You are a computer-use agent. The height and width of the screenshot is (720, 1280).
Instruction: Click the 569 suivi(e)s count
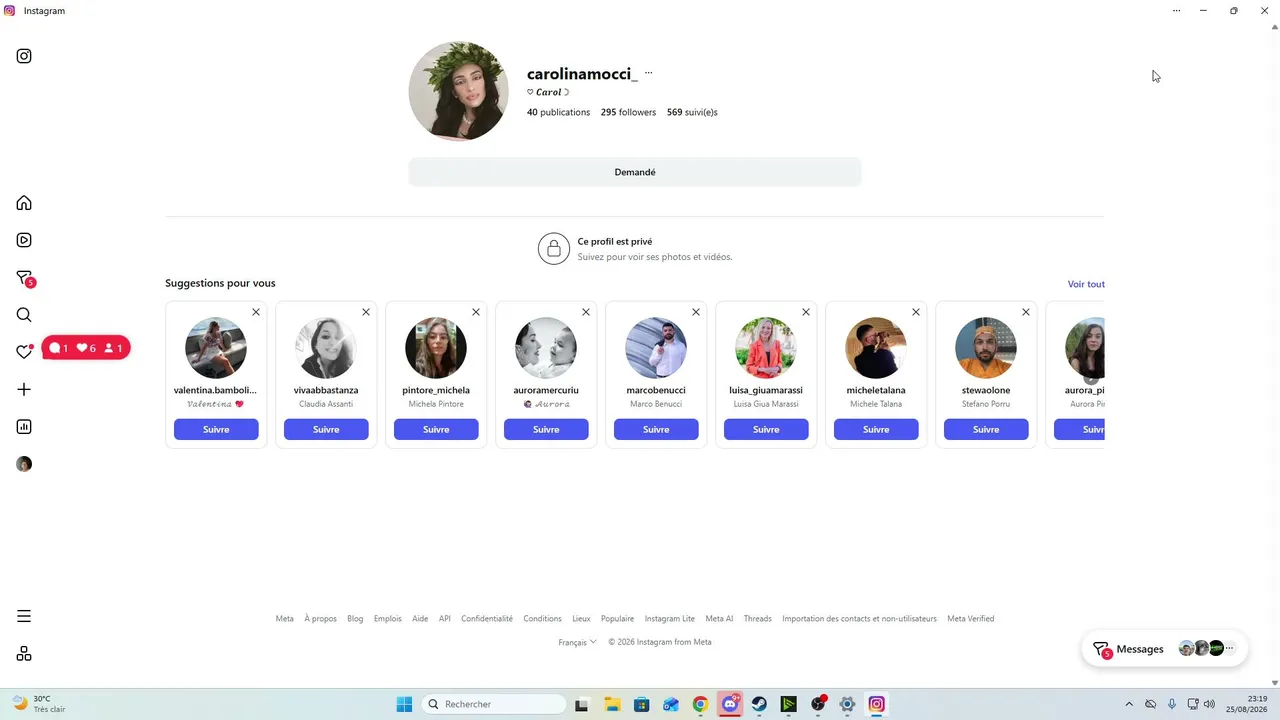point(692,112)
